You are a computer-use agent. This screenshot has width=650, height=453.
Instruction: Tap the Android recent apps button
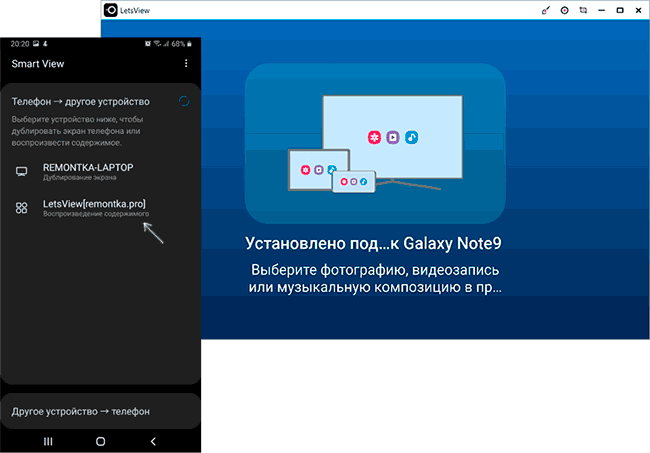[48, 441]
